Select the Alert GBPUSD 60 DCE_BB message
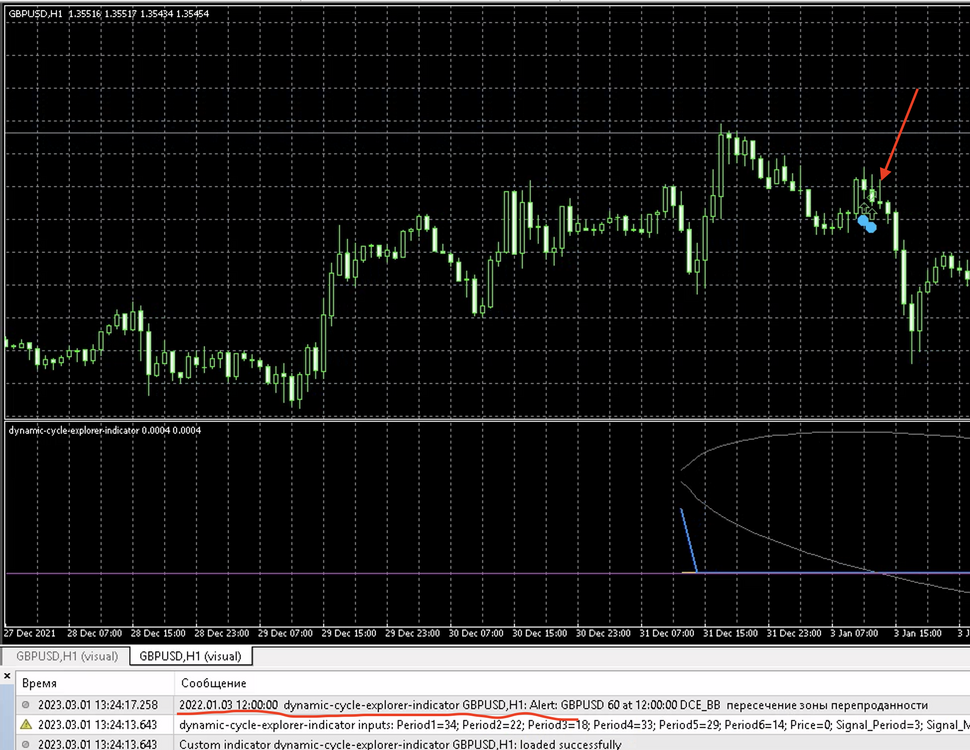The height and width of the screenshot is (750, 970). coord(553,704)
